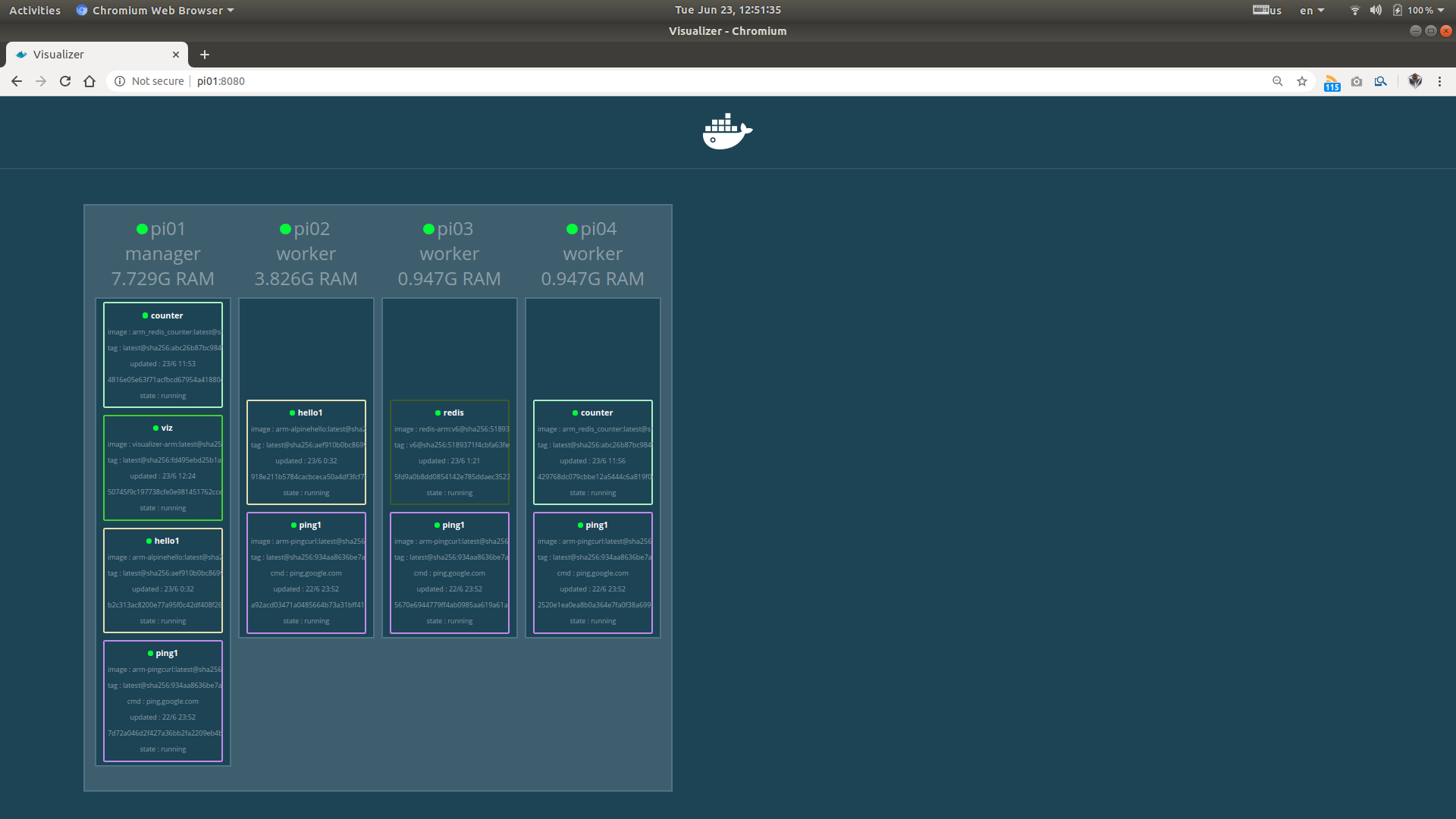This screenshot has height=819, width=1456.
Task: Click the camera screenshot extension icon
Action: 1357,81
